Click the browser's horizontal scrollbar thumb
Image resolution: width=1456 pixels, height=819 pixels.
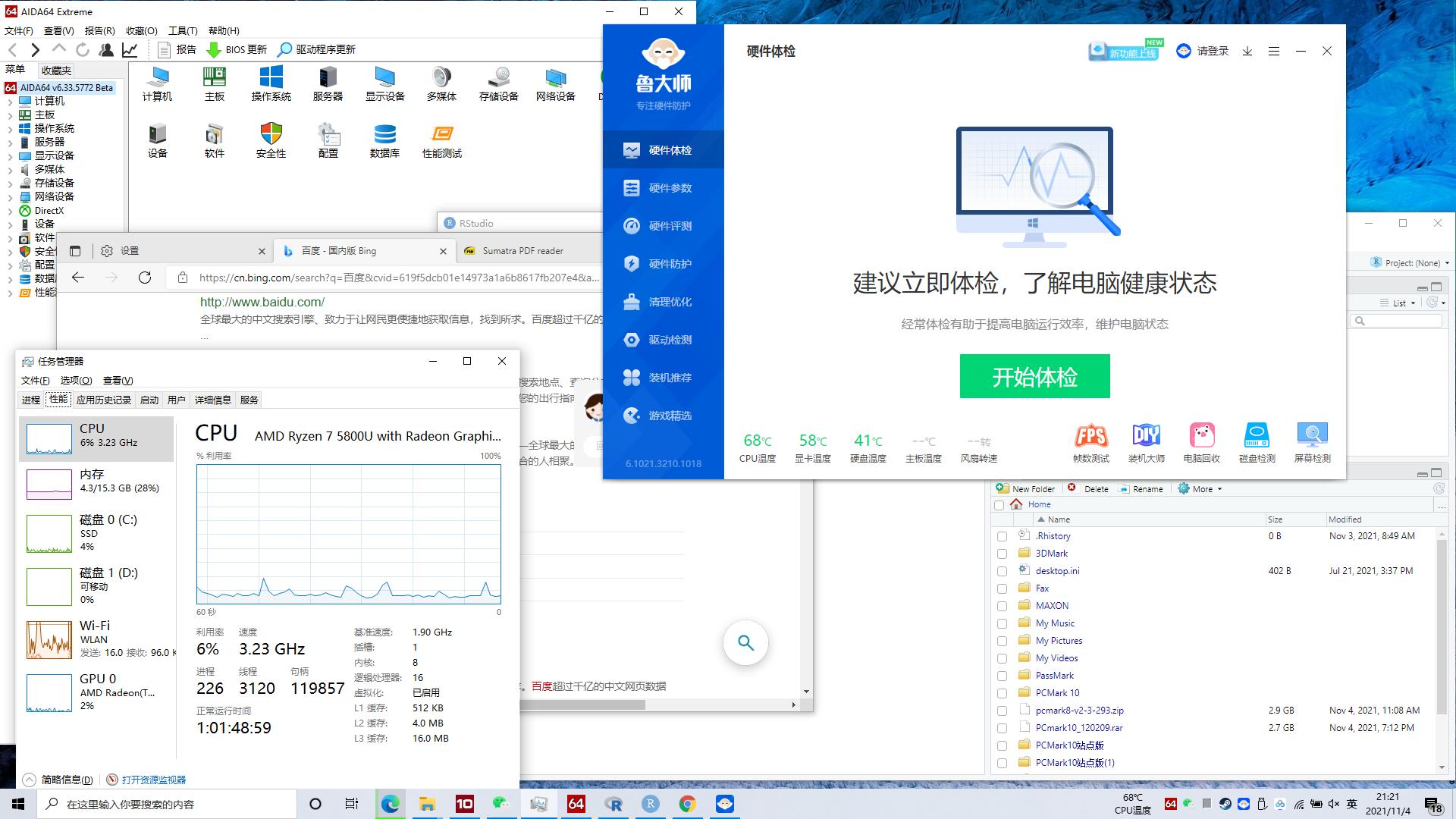pos(582,704)
